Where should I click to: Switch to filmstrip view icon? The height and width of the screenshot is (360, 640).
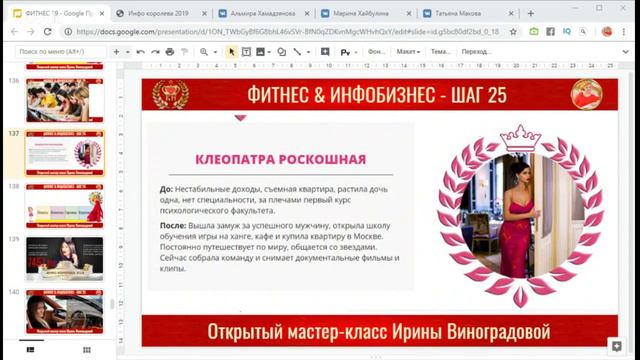[31, 350]
